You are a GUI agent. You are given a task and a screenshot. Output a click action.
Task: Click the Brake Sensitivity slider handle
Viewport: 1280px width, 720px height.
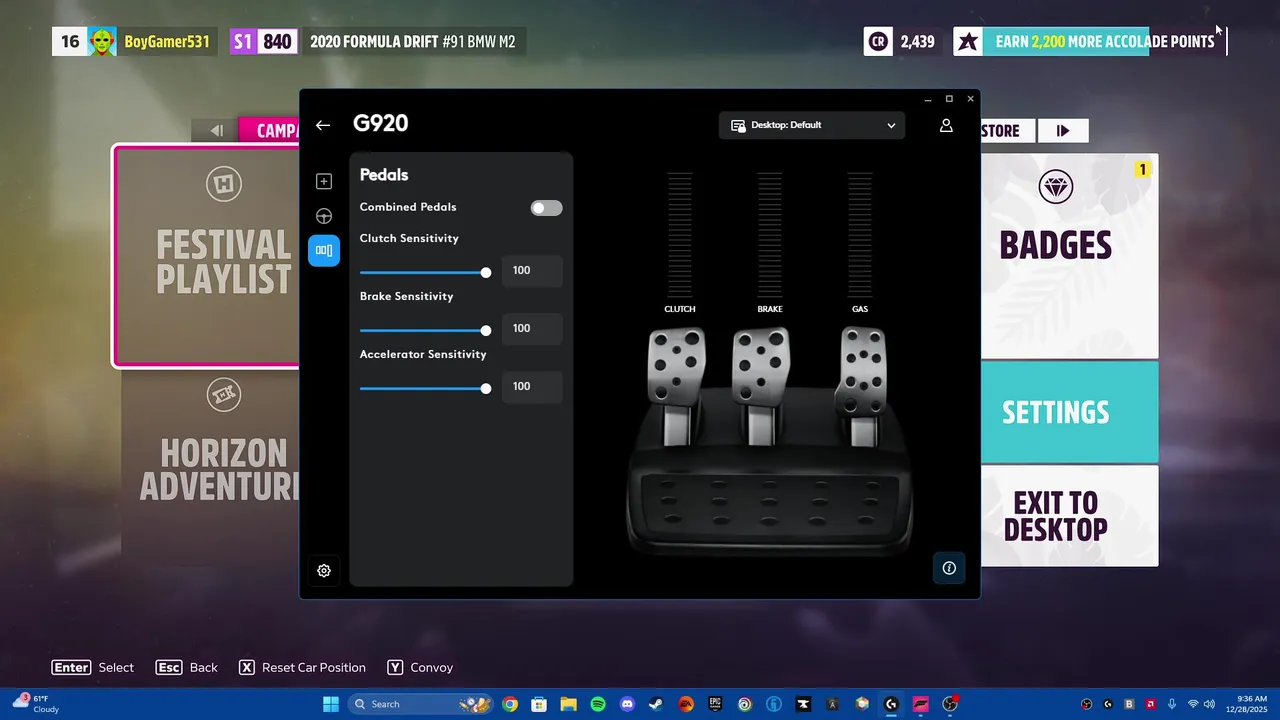click(x=486, y=330)
